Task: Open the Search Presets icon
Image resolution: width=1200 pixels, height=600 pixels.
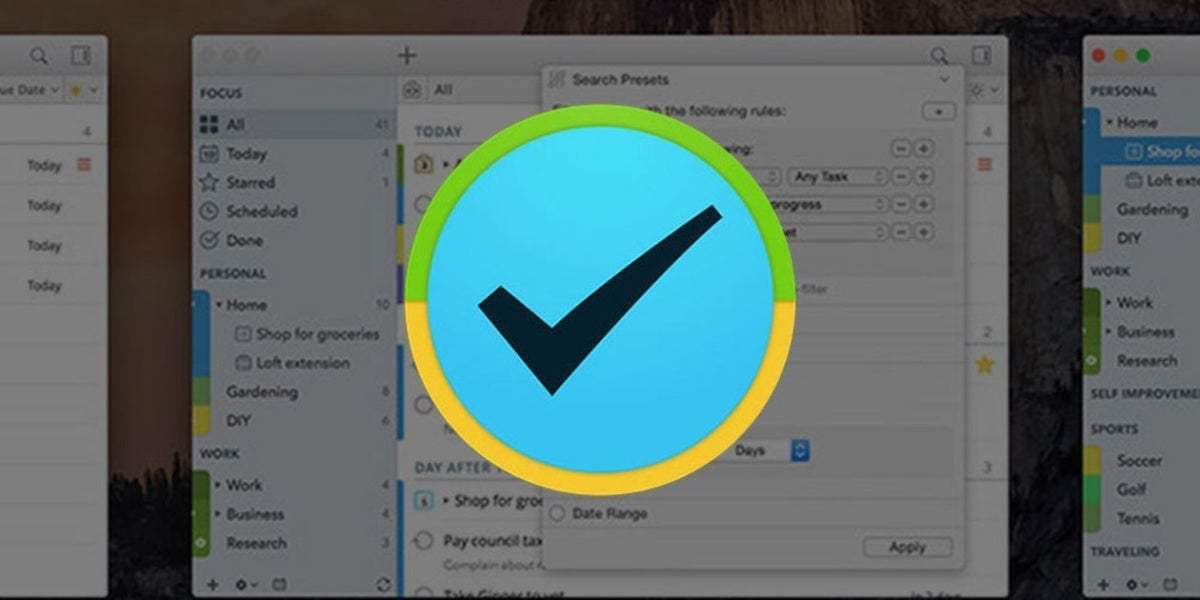Action: click(x=557, y=79)
